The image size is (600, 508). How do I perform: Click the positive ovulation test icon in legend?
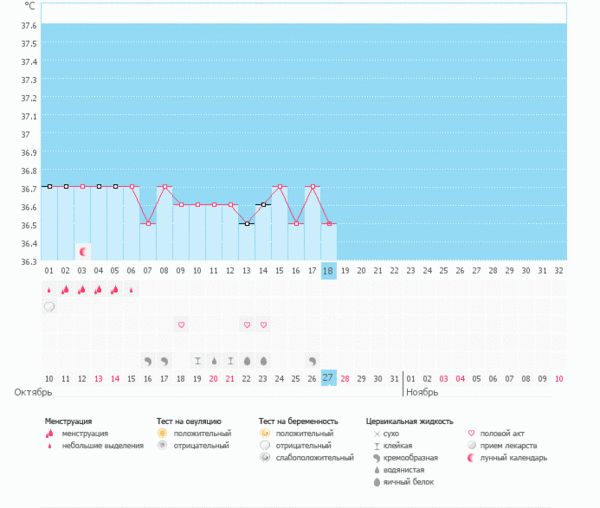coord(162,433)
